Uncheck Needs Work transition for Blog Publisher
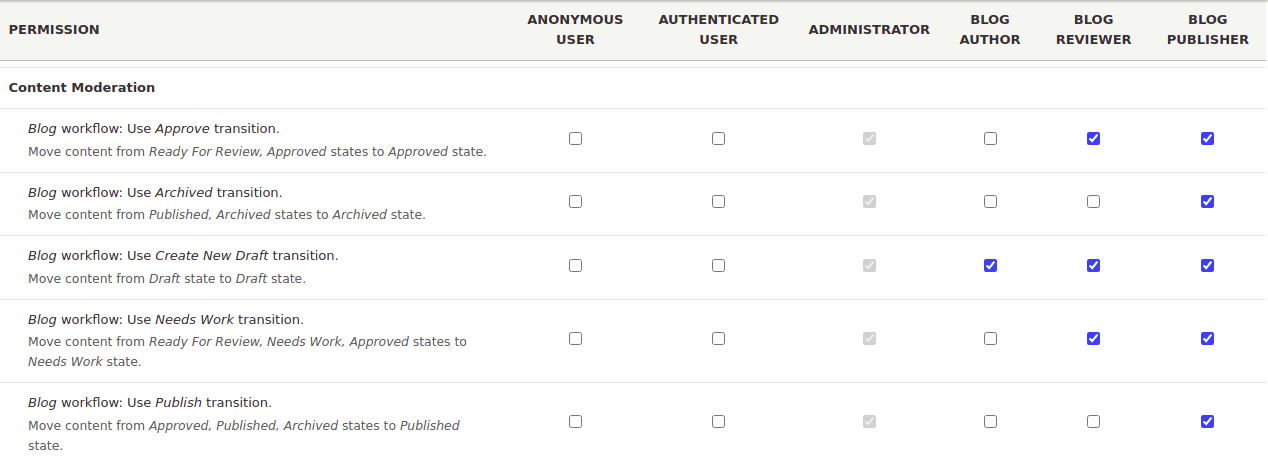Screen dimensions: 1268x465 1207,339
